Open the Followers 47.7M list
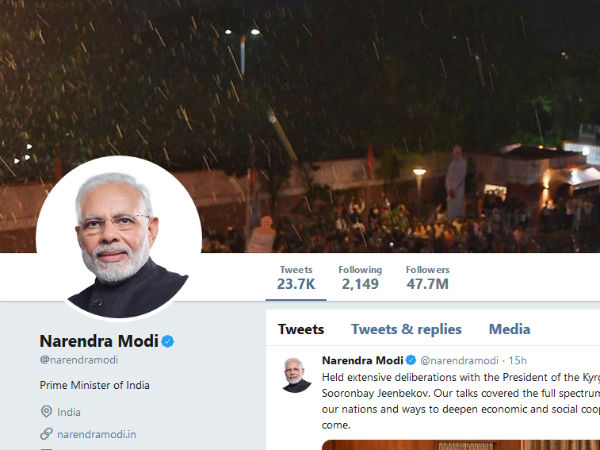 (427, 278)
